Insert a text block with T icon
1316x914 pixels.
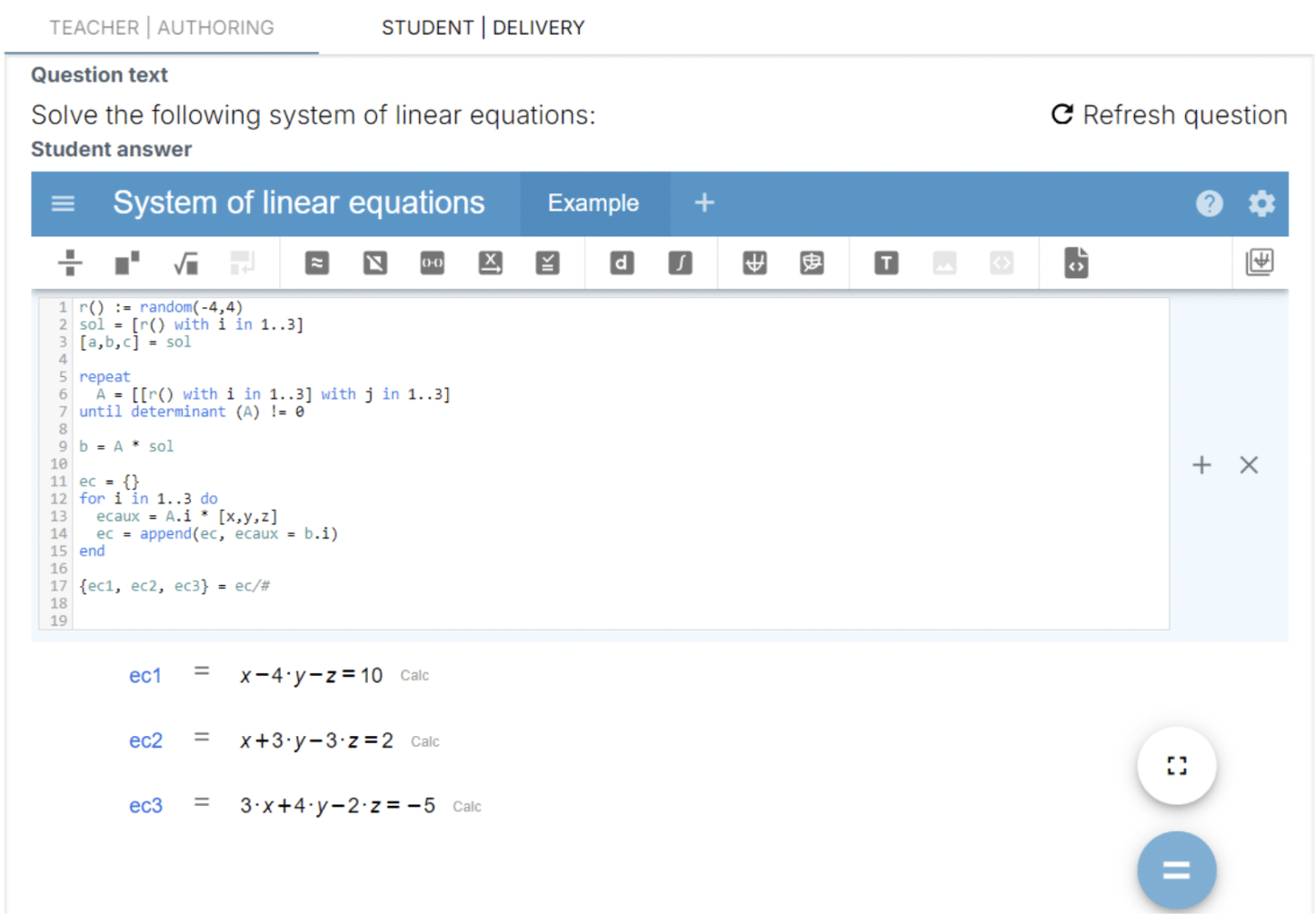[886, 263]
